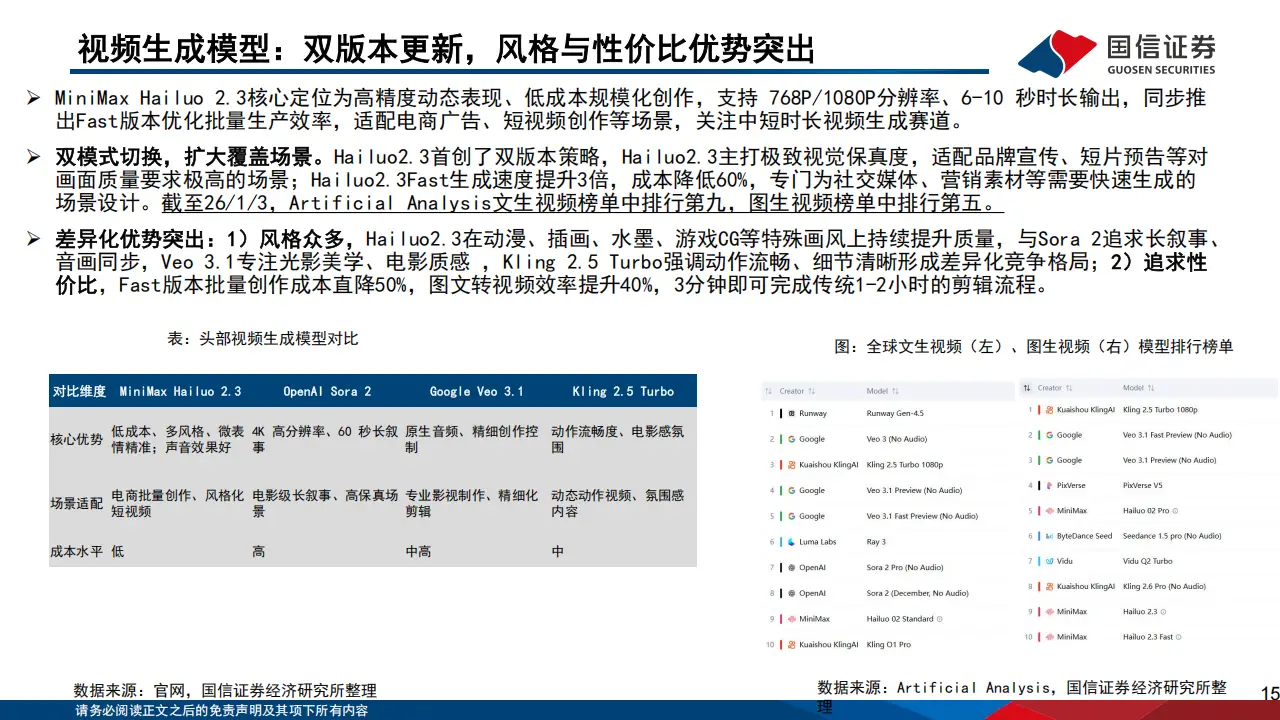Screen dimensions: 1280x720
Task: Click the Google logo in the rank 5 Veo 3.1 Fast Preview row
Action: pyautogui.click(x=791, y=516)
